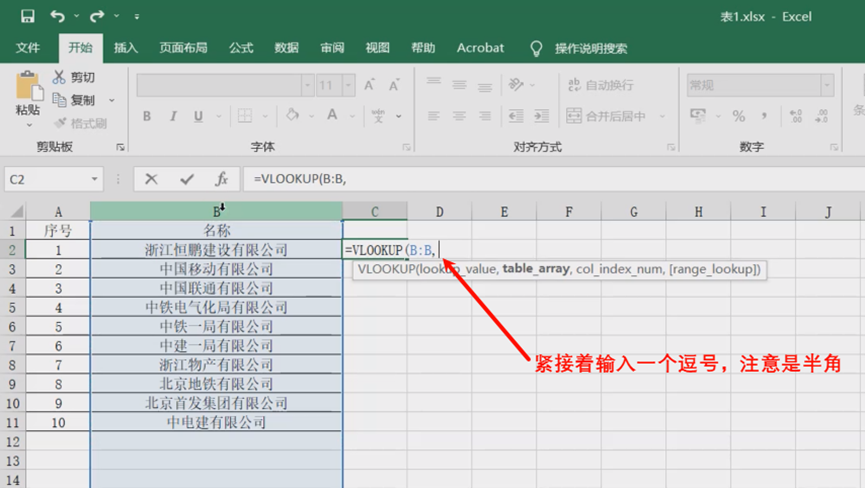Screen dimensions: 865x488
Task: Switch to the 视图 ribbon tab
Action: tap(377, 48)
